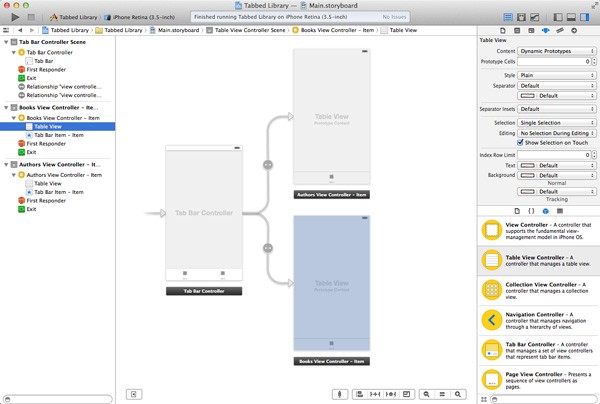This screenshot has width=600, height=404.
Task: Click the object library filter field
Action: click(x=544, y=399)
